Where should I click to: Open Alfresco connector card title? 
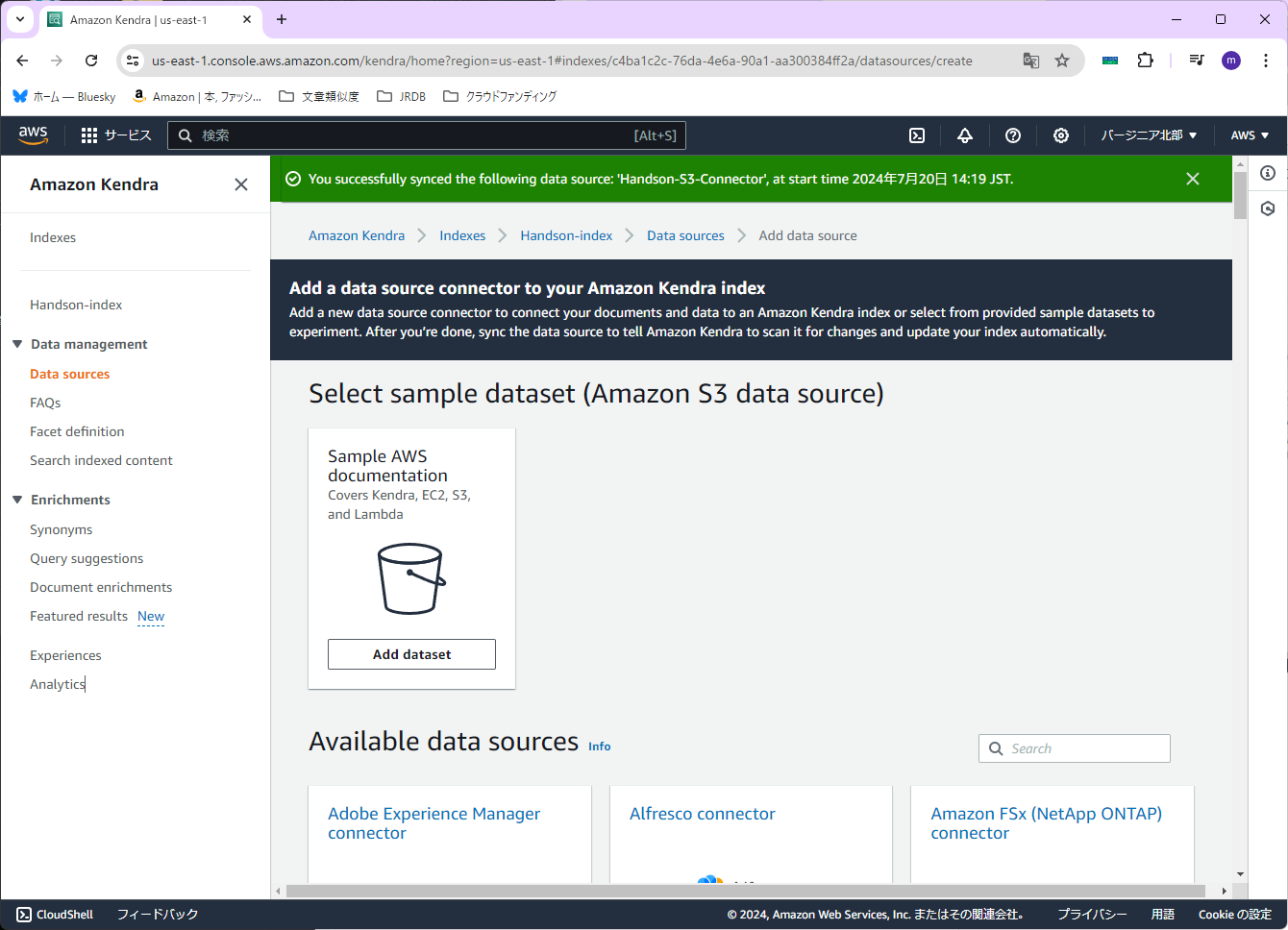point(702,814)
